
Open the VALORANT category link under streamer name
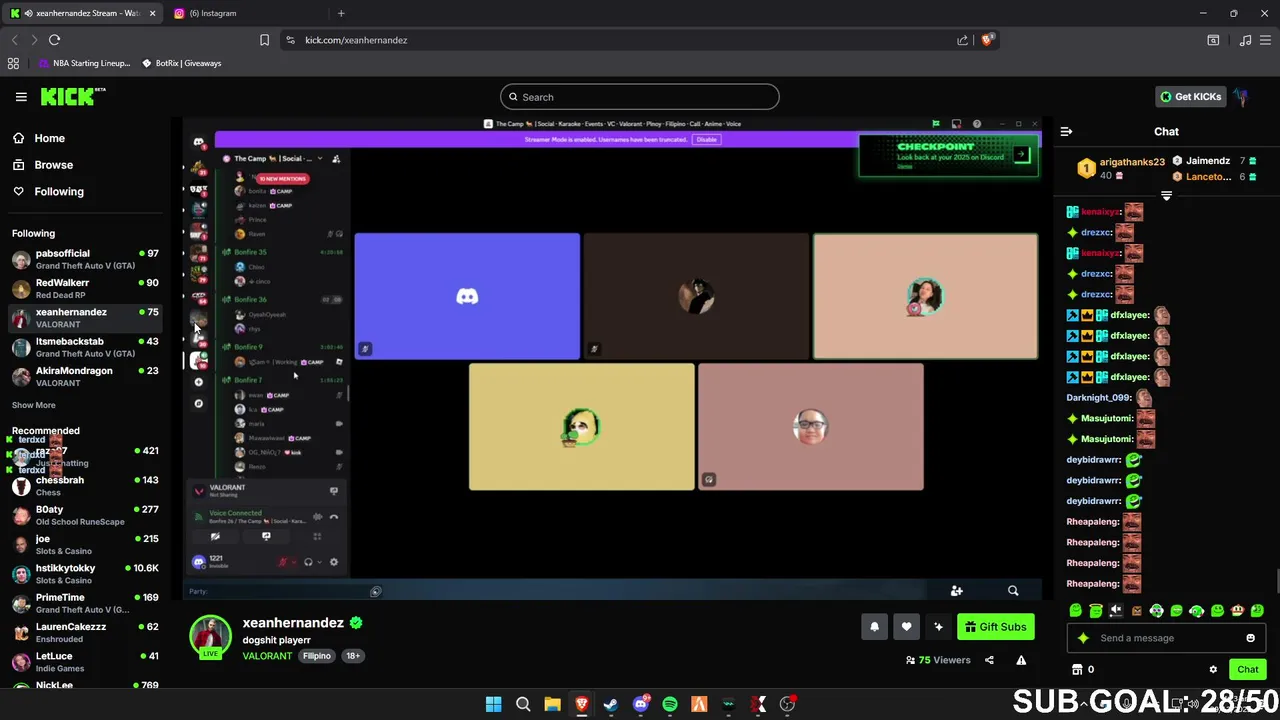click(x=267, y=656)
